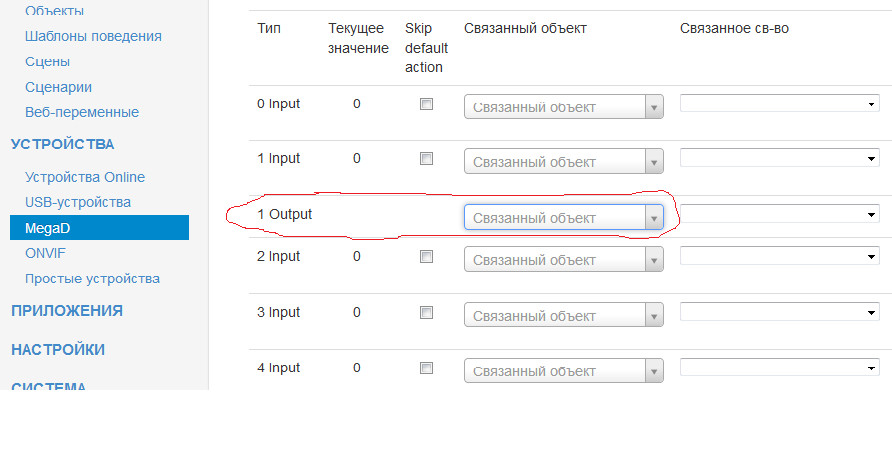Open linked object dropdown for 3 Input
Viewport: 892px width, 460px height.
pos(563,314)
